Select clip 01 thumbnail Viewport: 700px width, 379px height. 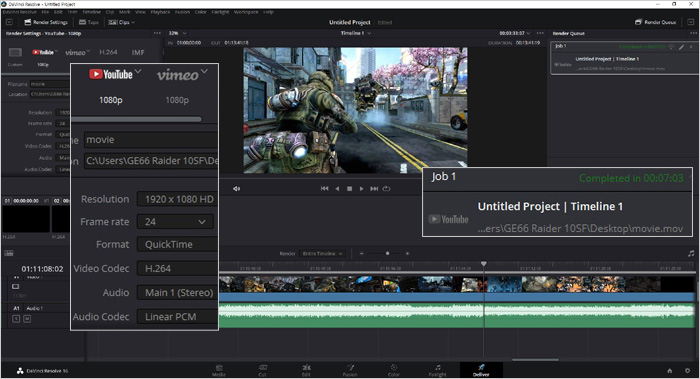pos(26,219)
